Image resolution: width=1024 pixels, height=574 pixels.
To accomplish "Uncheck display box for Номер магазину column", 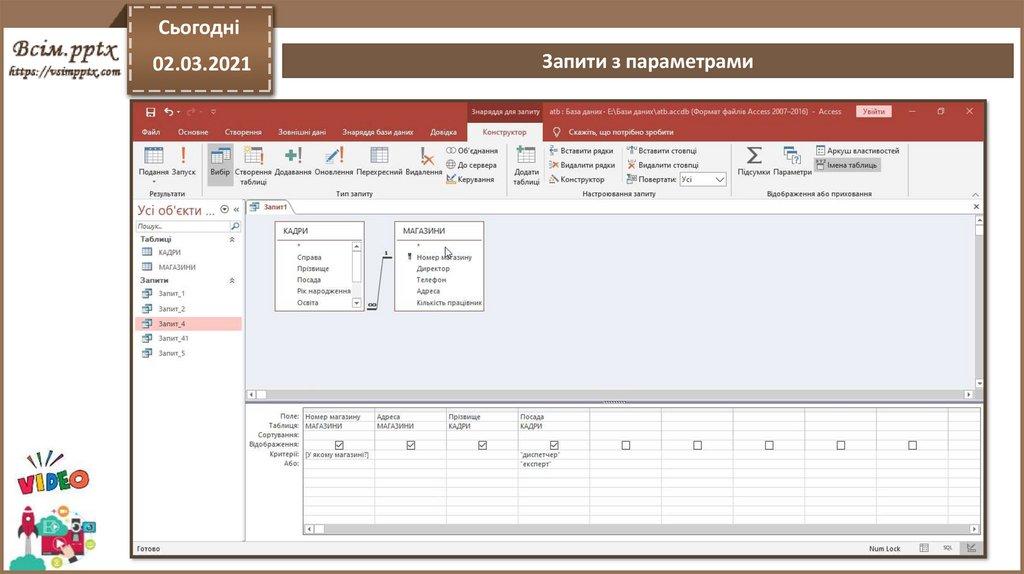I will tap(339, 445).
